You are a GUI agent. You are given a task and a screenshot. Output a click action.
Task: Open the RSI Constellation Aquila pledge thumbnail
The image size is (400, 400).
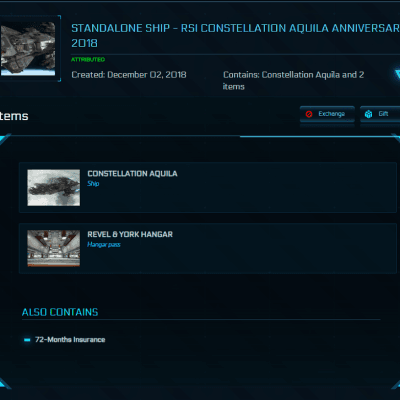click(28, 49)
